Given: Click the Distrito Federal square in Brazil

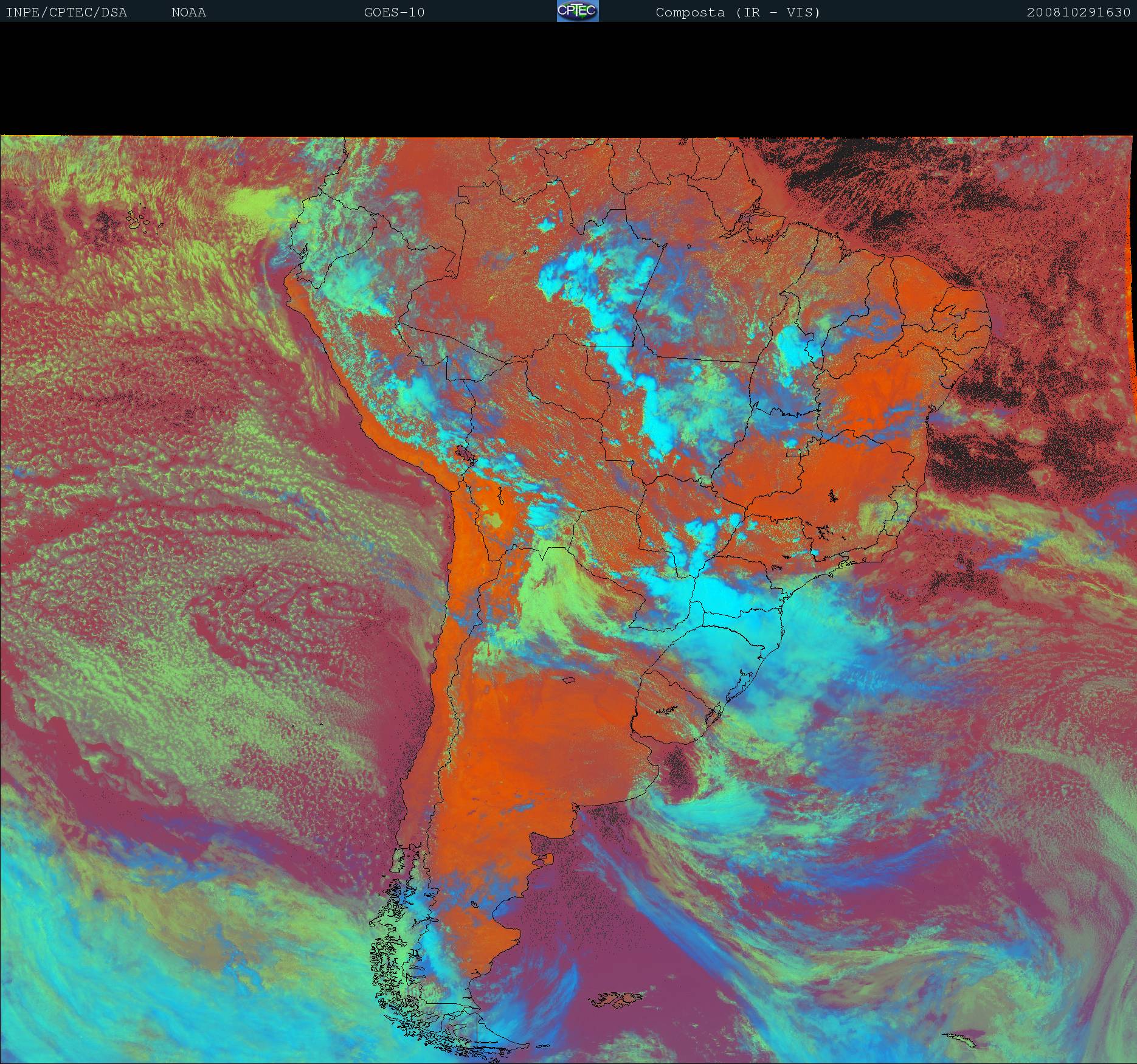Looking at the screenshot, I should click(793, 452).
